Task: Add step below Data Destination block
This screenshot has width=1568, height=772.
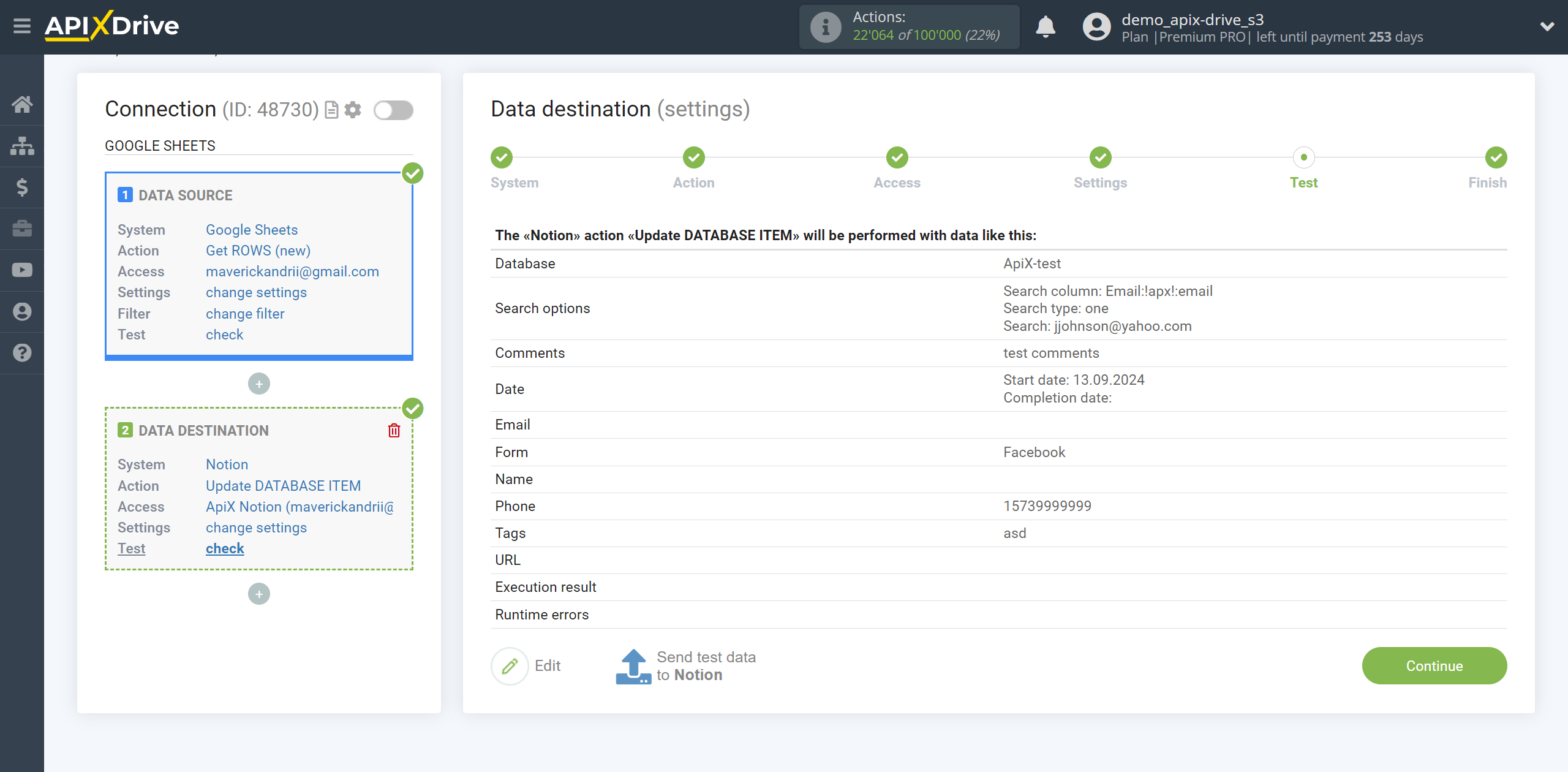Action: tap(259, 594)
